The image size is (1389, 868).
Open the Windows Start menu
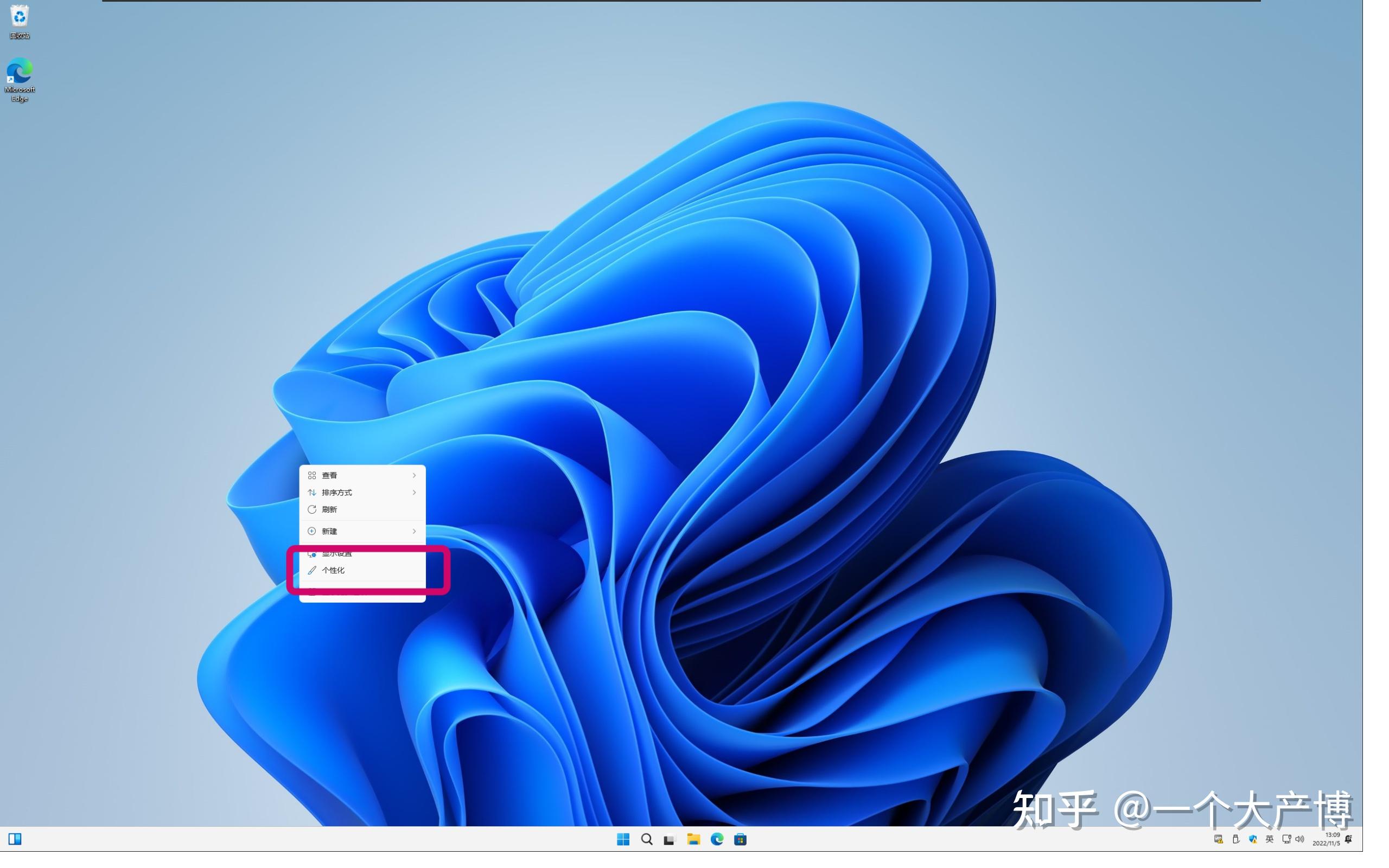tap(623, 839)
